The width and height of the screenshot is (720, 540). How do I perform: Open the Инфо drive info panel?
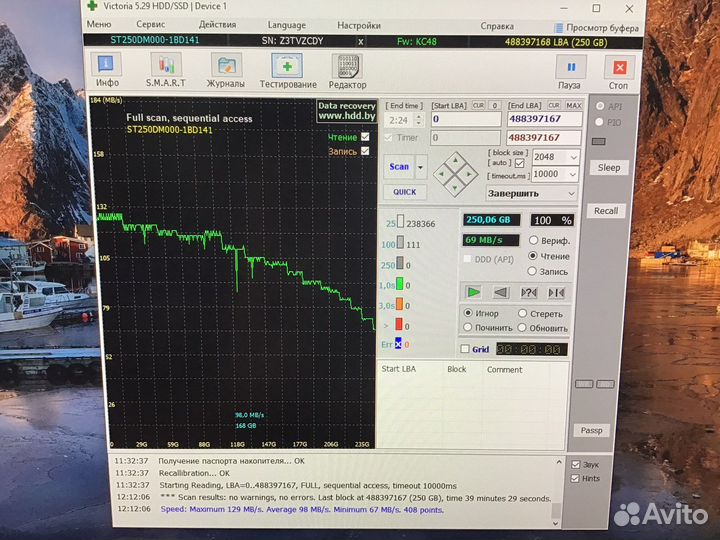coord(106,71)
